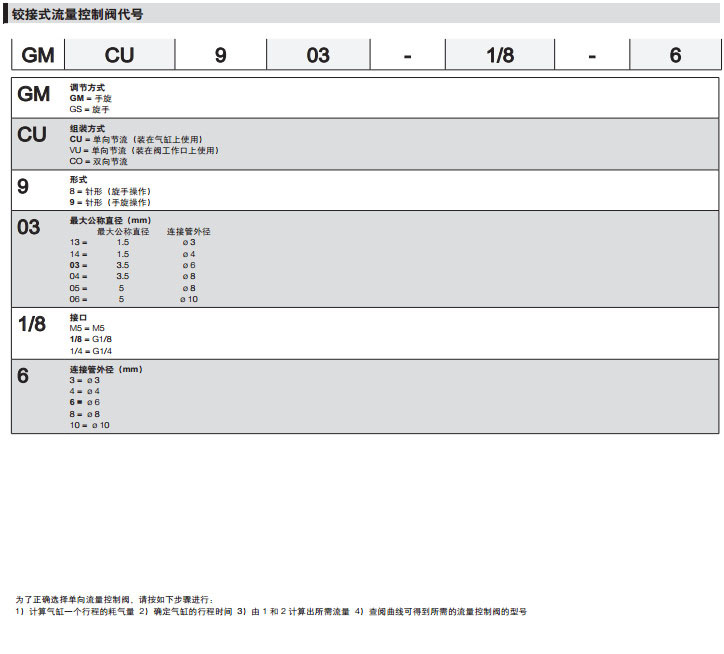Screen dimensions: 724x654
Task: Select the GM cell in the top code row
Action: pos(38,56)
